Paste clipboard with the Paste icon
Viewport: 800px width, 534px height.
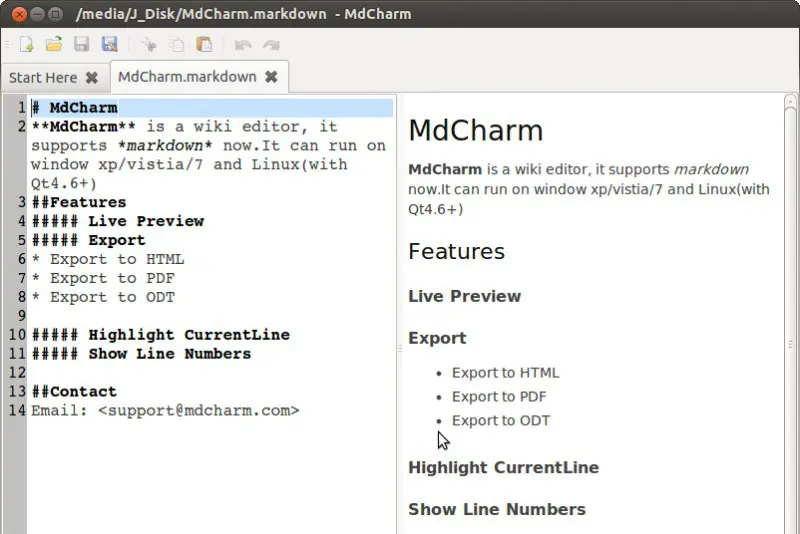[x=204, y=44]
